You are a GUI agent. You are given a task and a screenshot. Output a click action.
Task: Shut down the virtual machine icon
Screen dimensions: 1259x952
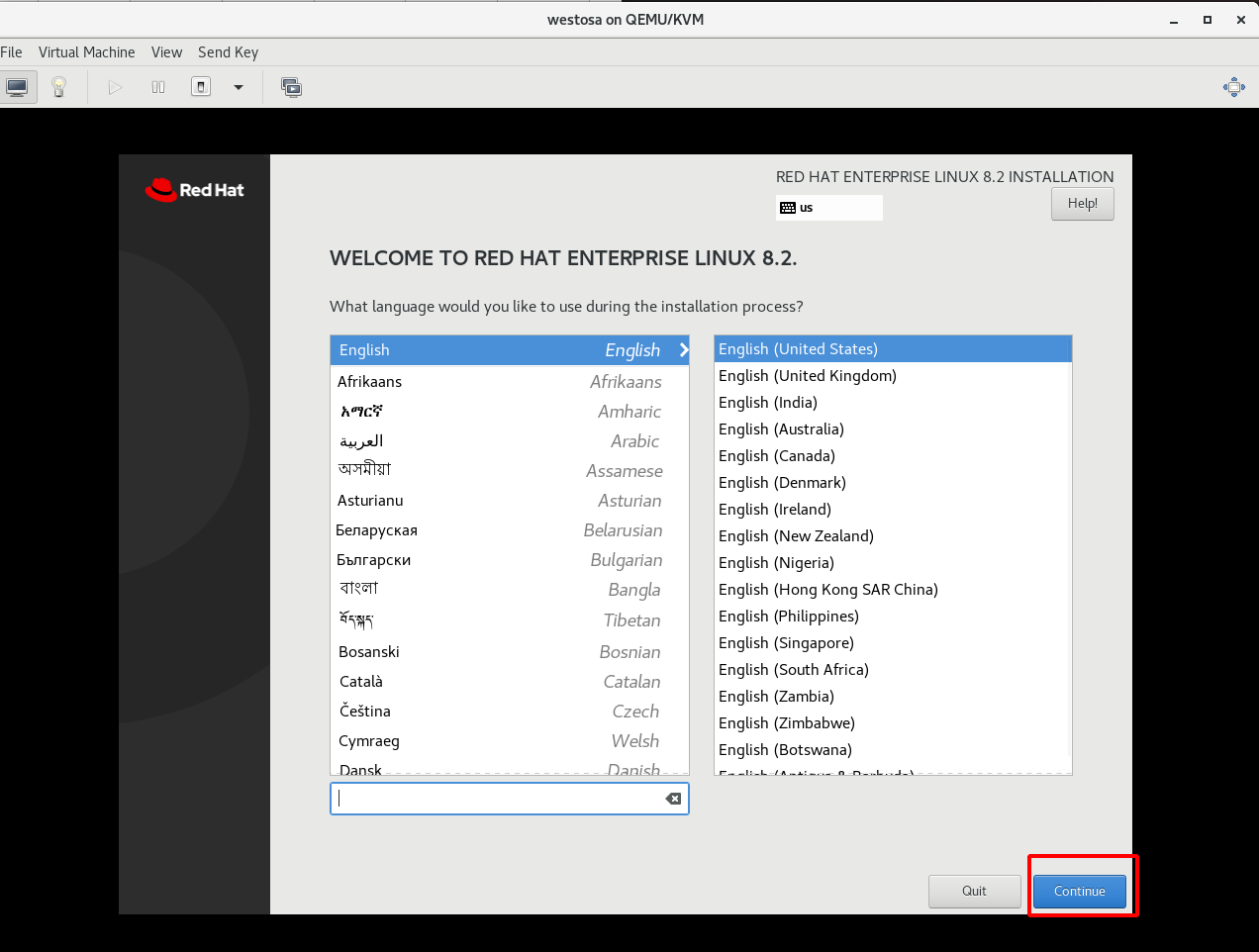click(x=201, y=87)
